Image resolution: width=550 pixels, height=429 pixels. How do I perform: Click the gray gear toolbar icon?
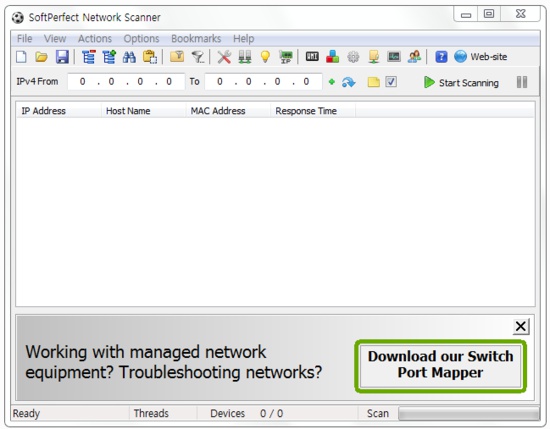click(x=353, y=57)
